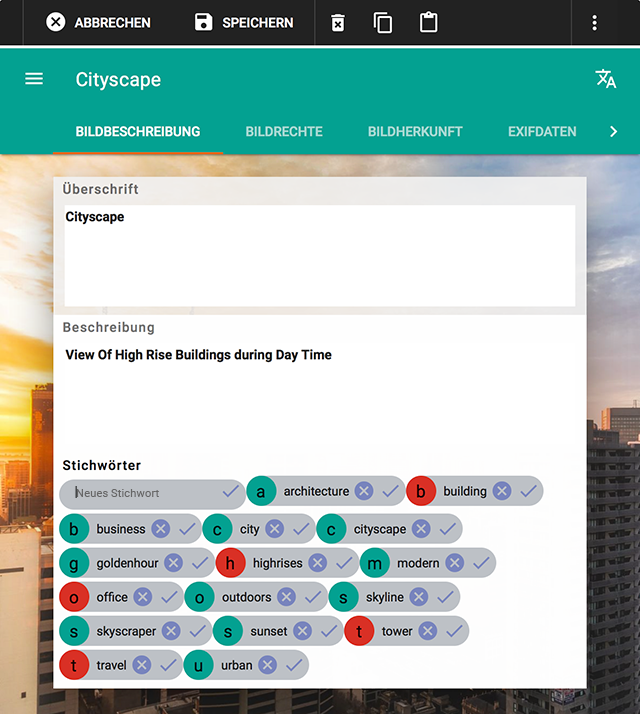Click the Stichwörter section heading
Image resolution: width=640 pixels, height=714 pixels.
pyautogui.click(x=102, y=465)
